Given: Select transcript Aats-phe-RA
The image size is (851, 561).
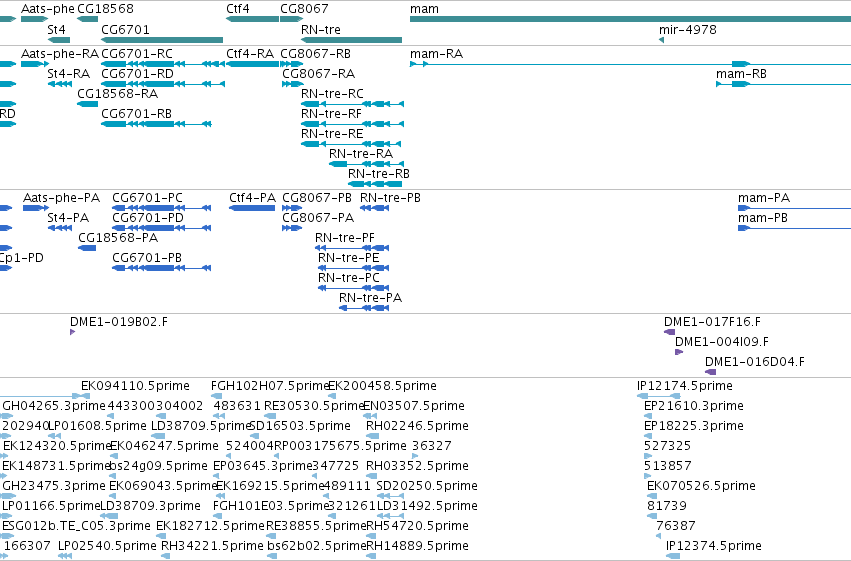Looking at the screenshot, I should 34,64.
